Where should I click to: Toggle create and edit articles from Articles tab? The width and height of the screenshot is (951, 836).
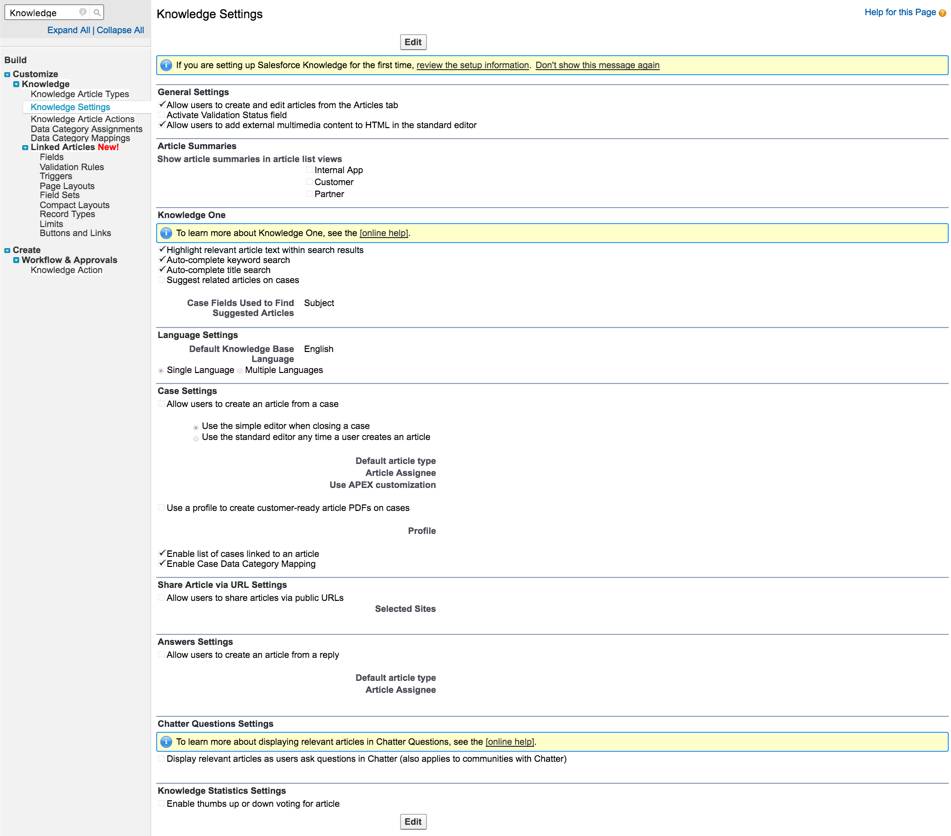click(162, 105)
